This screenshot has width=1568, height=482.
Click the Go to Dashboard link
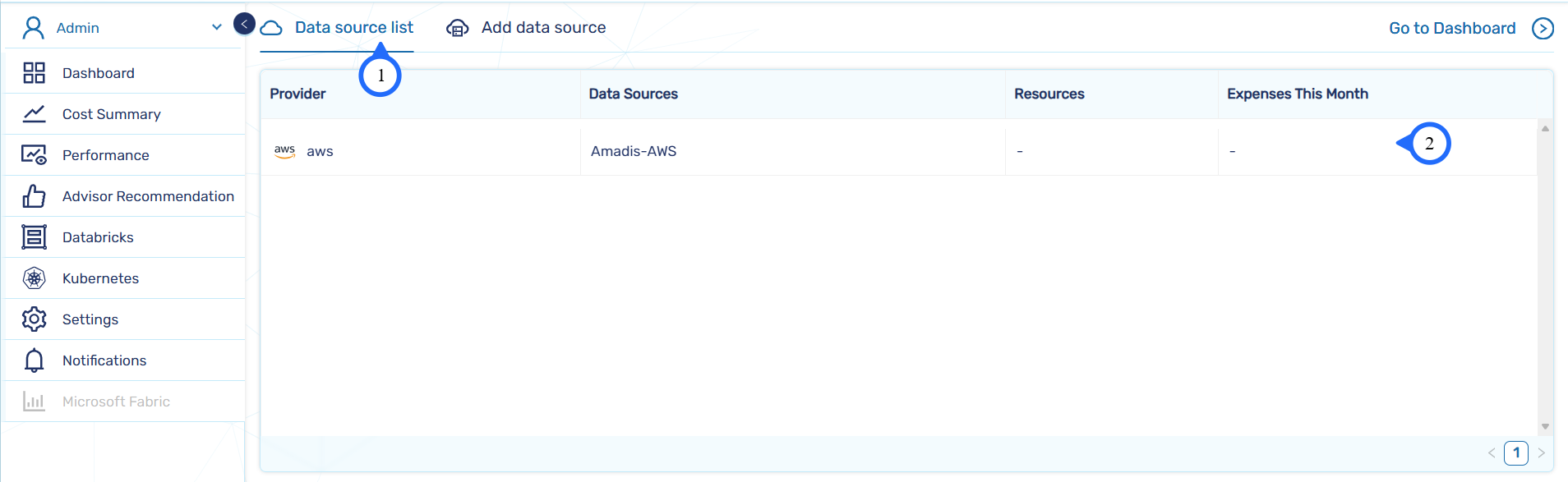pos(1451,29)
